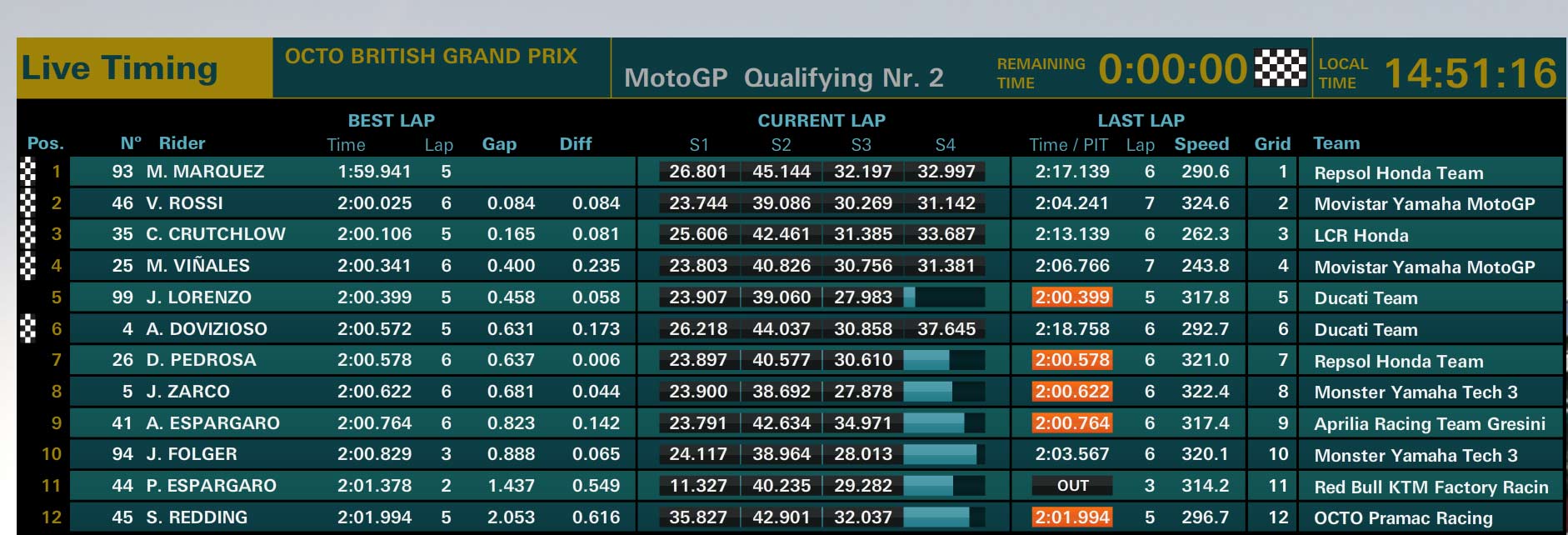
Task: Click finish flag icon in Viñales row
Action: (x=28, y=266)
